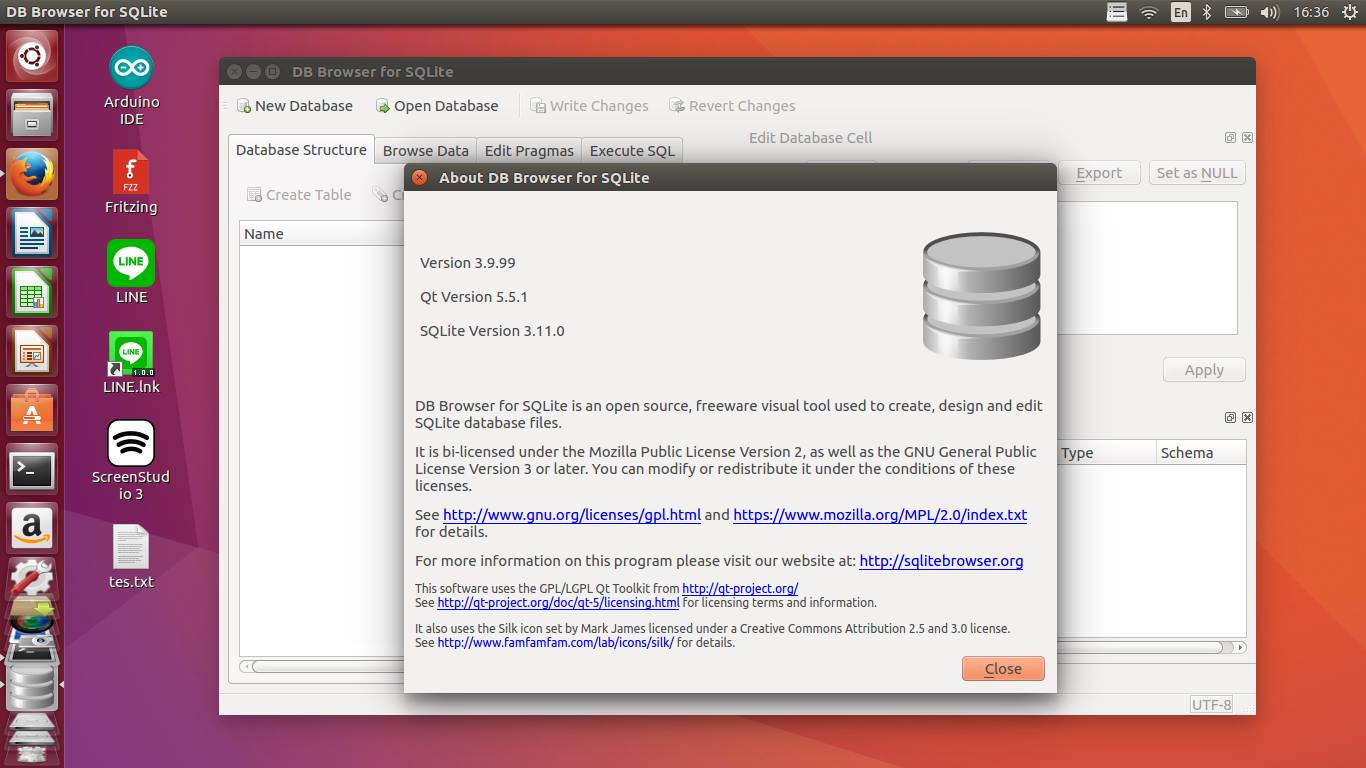Click Export in Edit Database Cell
1366x768 pixels.
point(1099,173)
